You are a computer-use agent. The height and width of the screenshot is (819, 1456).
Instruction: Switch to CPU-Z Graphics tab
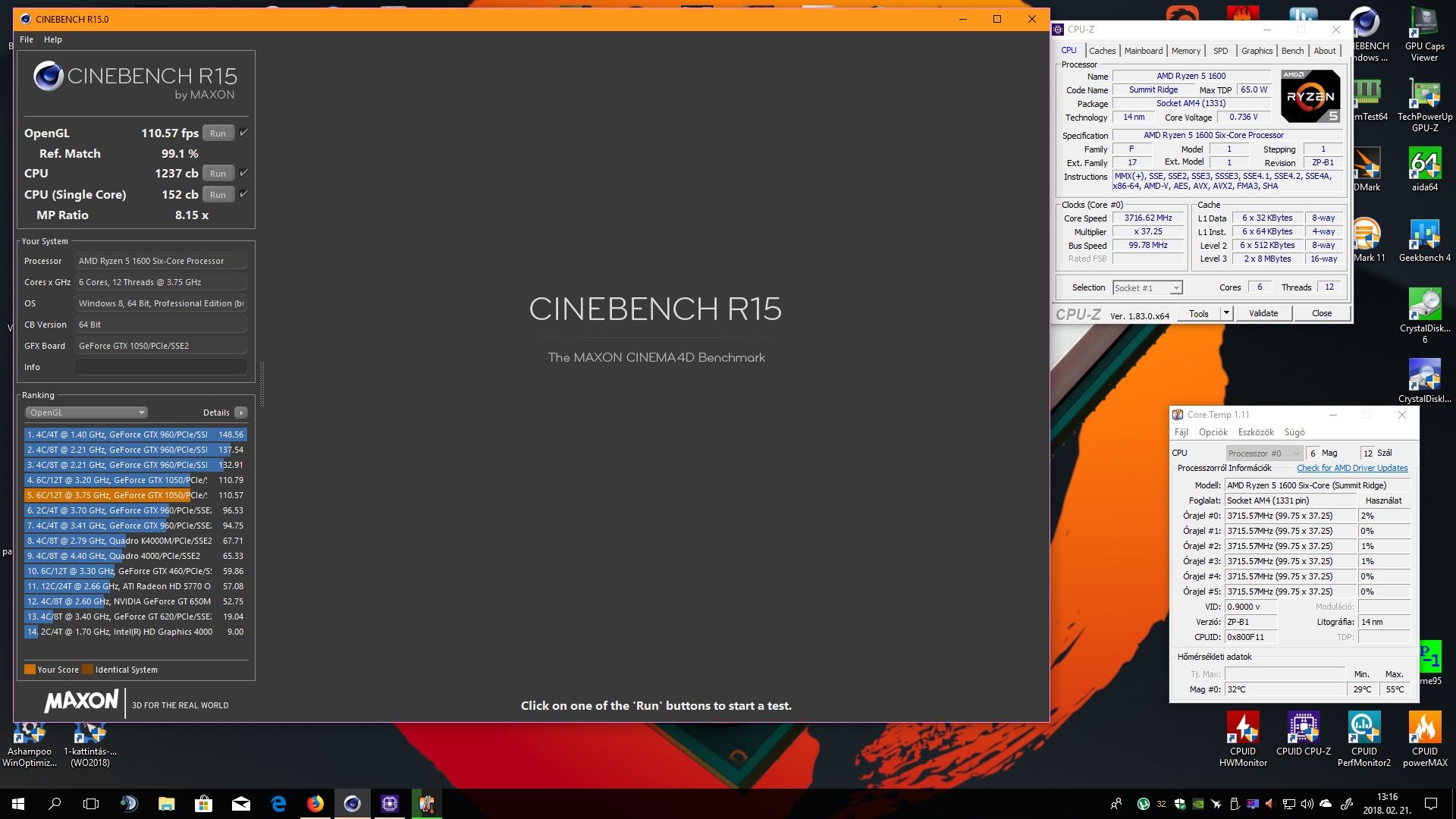tap(1257, 51)
